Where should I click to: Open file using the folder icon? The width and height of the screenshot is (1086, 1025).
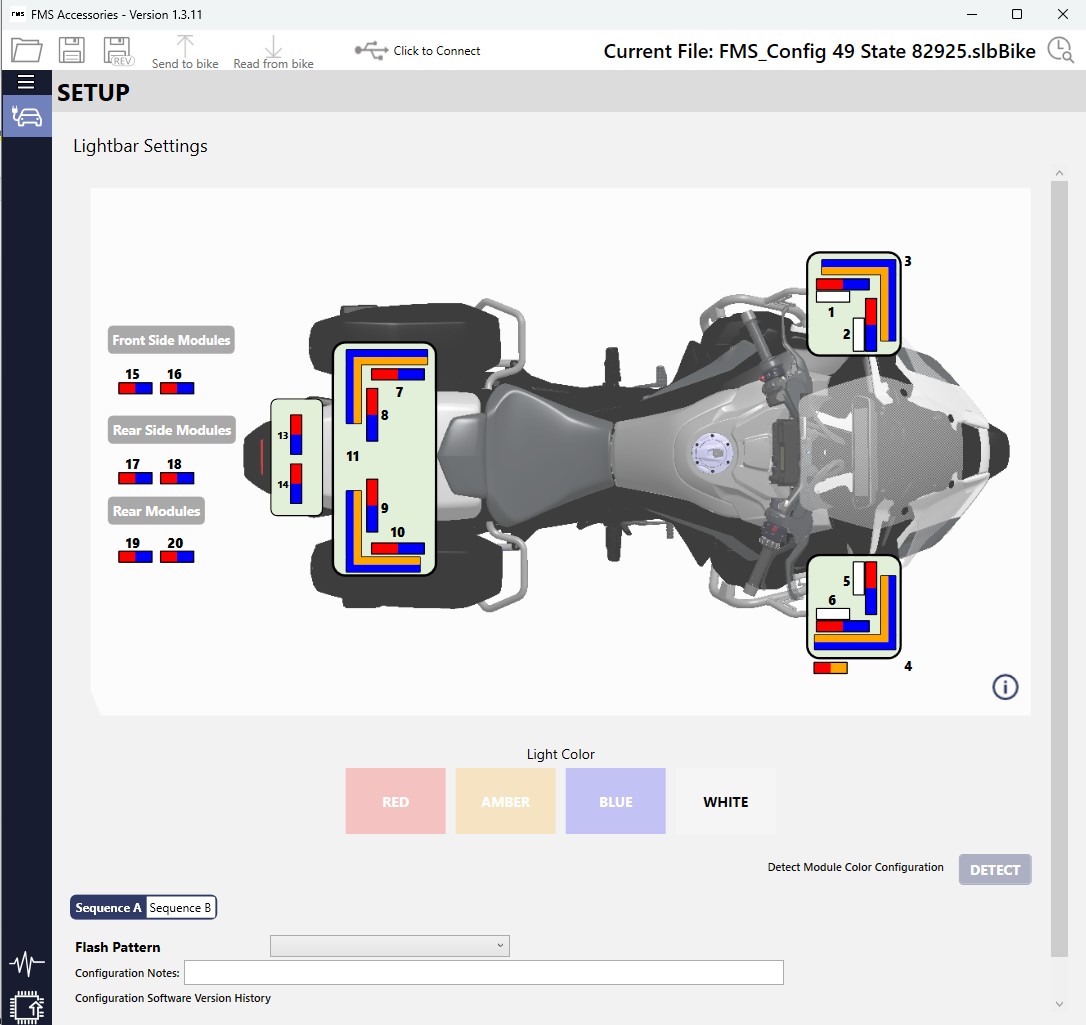pyautogui.click(x=26, y=50)
